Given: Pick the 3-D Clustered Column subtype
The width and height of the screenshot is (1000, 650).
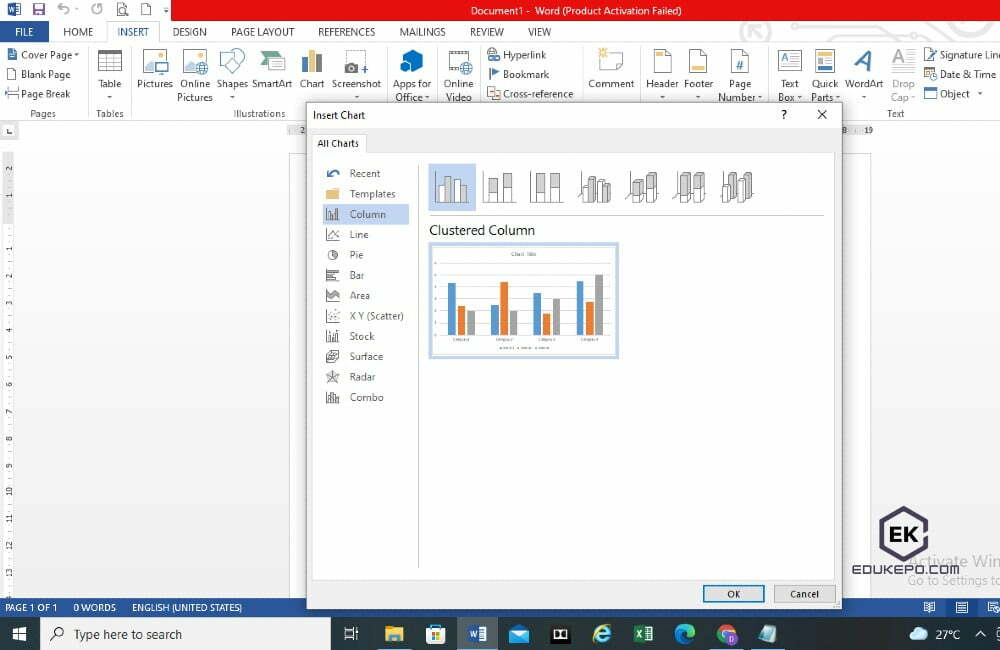Looking at the screenshot, I should (594, 187).
